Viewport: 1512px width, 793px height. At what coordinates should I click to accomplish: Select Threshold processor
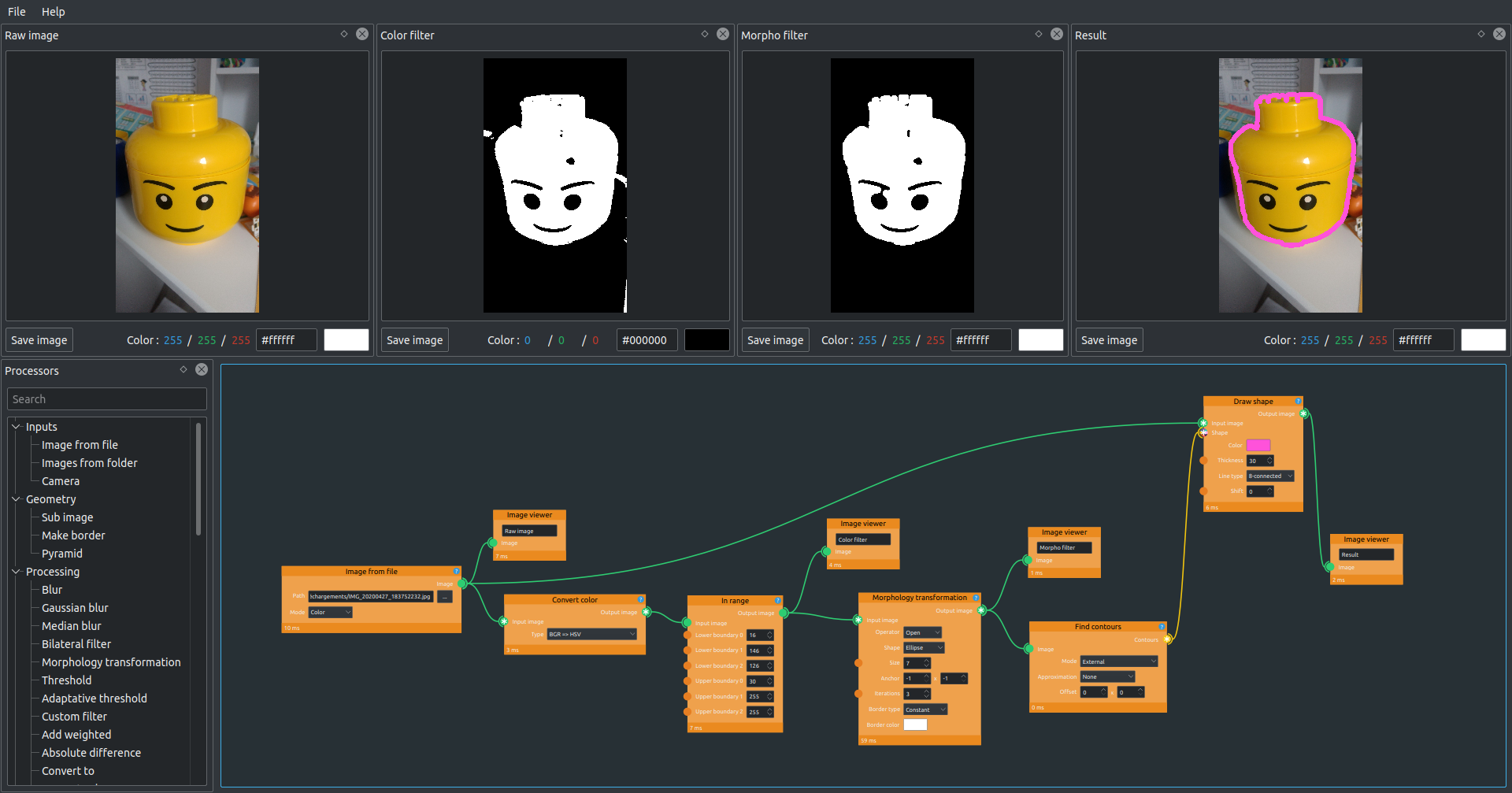[66, 680]
